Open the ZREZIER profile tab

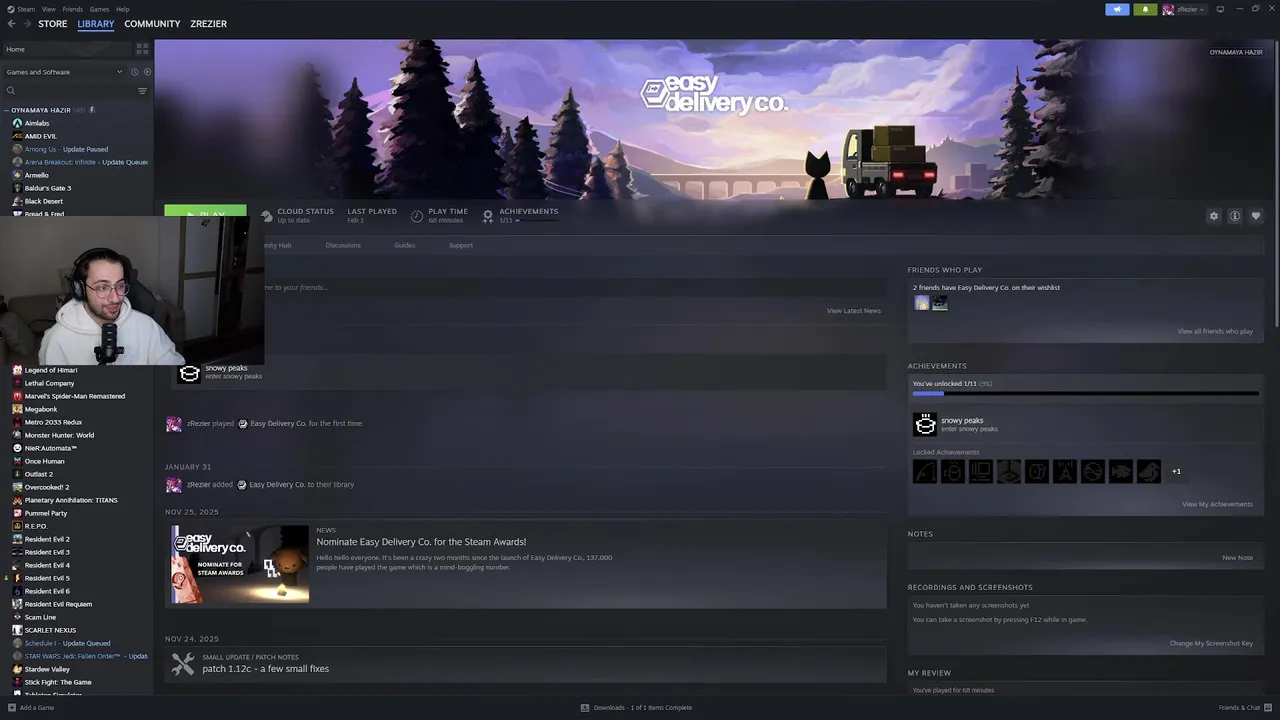[208, 24]
